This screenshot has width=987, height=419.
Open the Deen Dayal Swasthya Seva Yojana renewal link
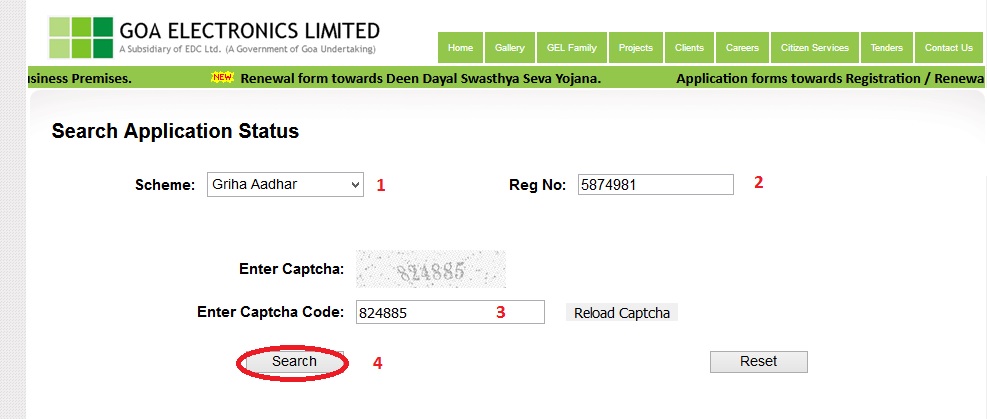point(420,77)
